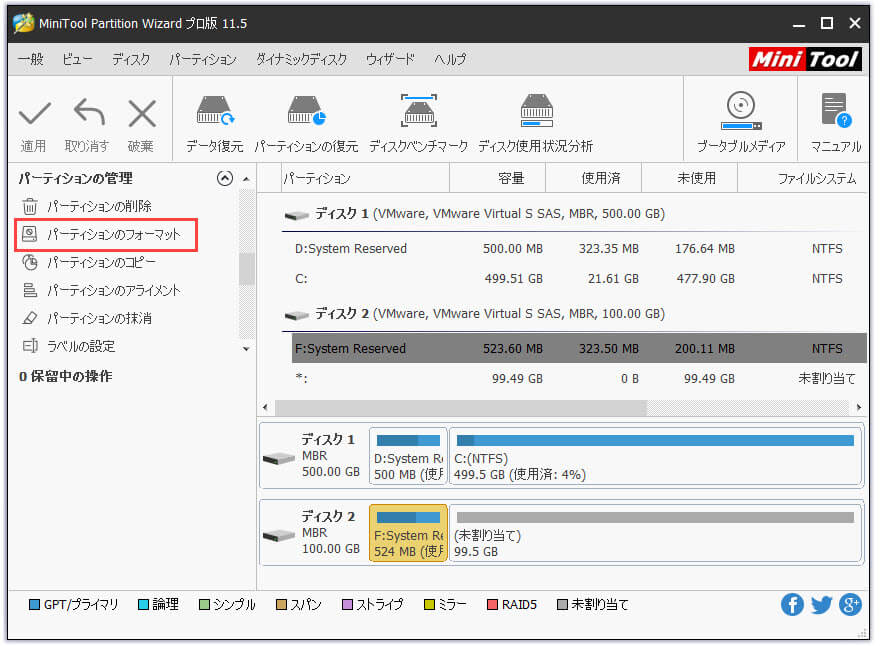Select the C:(NTFS) block in disk map

tap(656, 456)
